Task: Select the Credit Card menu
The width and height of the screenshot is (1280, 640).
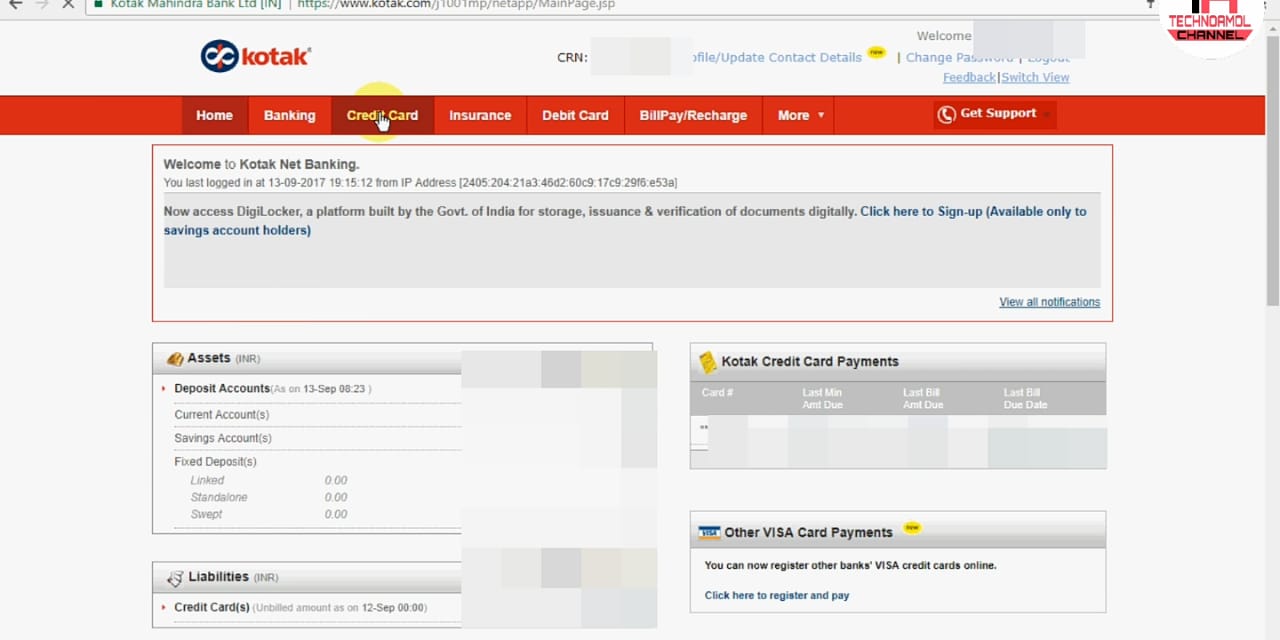Action: [x=382, y=115]
